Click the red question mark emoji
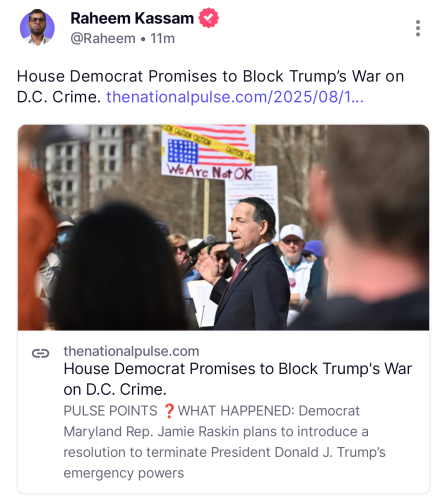Screen dimensions: 447x500 (169, 411)
